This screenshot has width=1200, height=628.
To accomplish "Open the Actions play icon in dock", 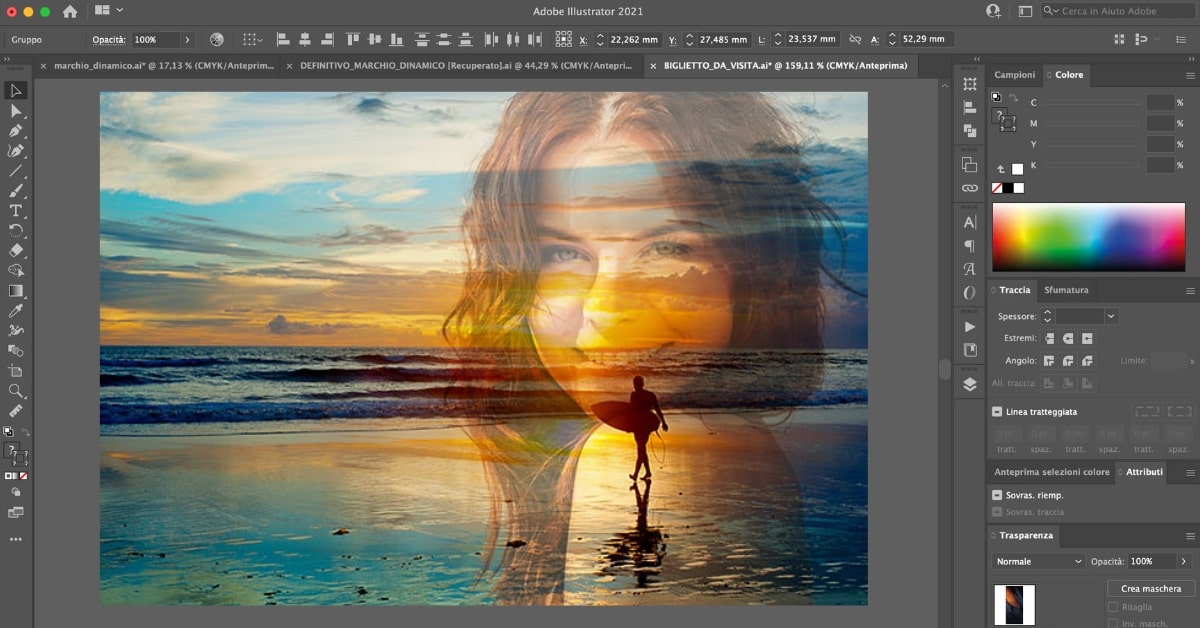I will [x=969, y=327].
